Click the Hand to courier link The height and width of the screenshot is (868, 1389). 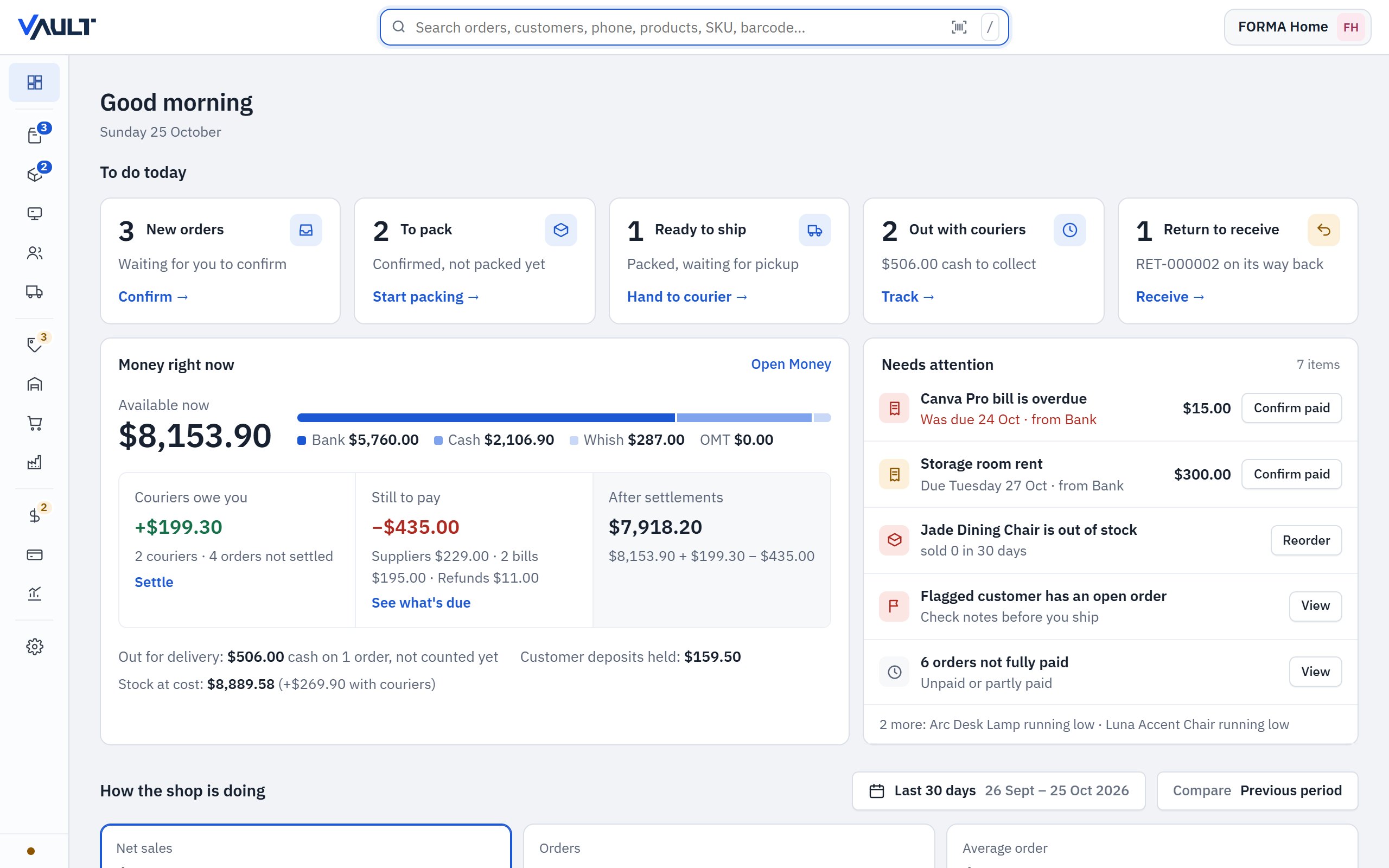687,297
